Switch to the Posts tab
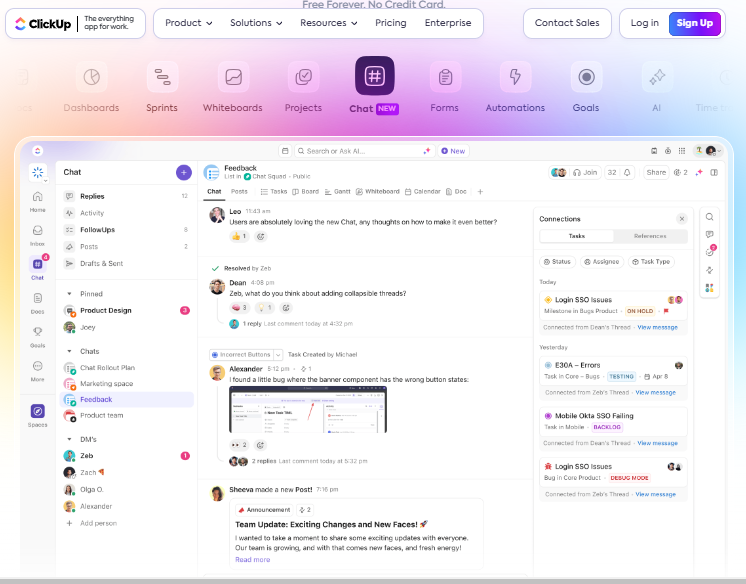The width and height of the screenshot is (746, 584). [239, 191]
